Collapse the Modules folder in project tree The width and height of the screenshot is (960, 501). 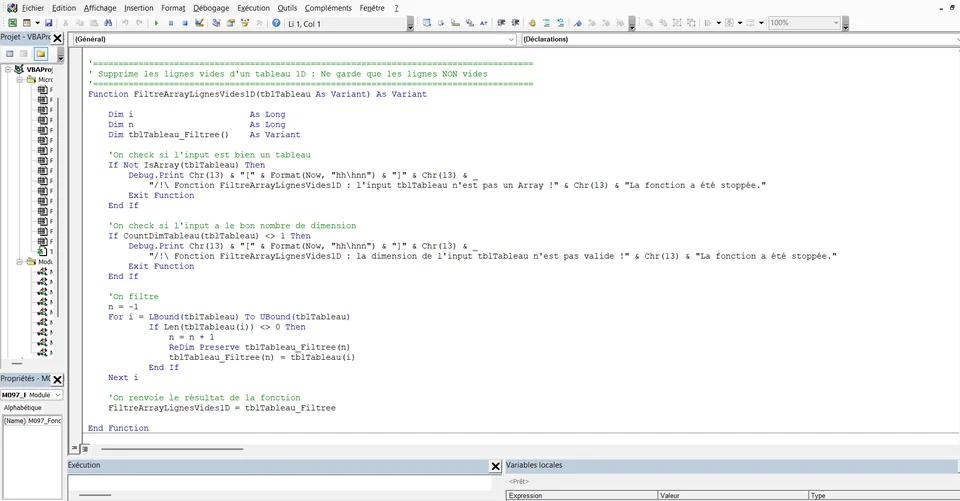click(x=20, y=262)
